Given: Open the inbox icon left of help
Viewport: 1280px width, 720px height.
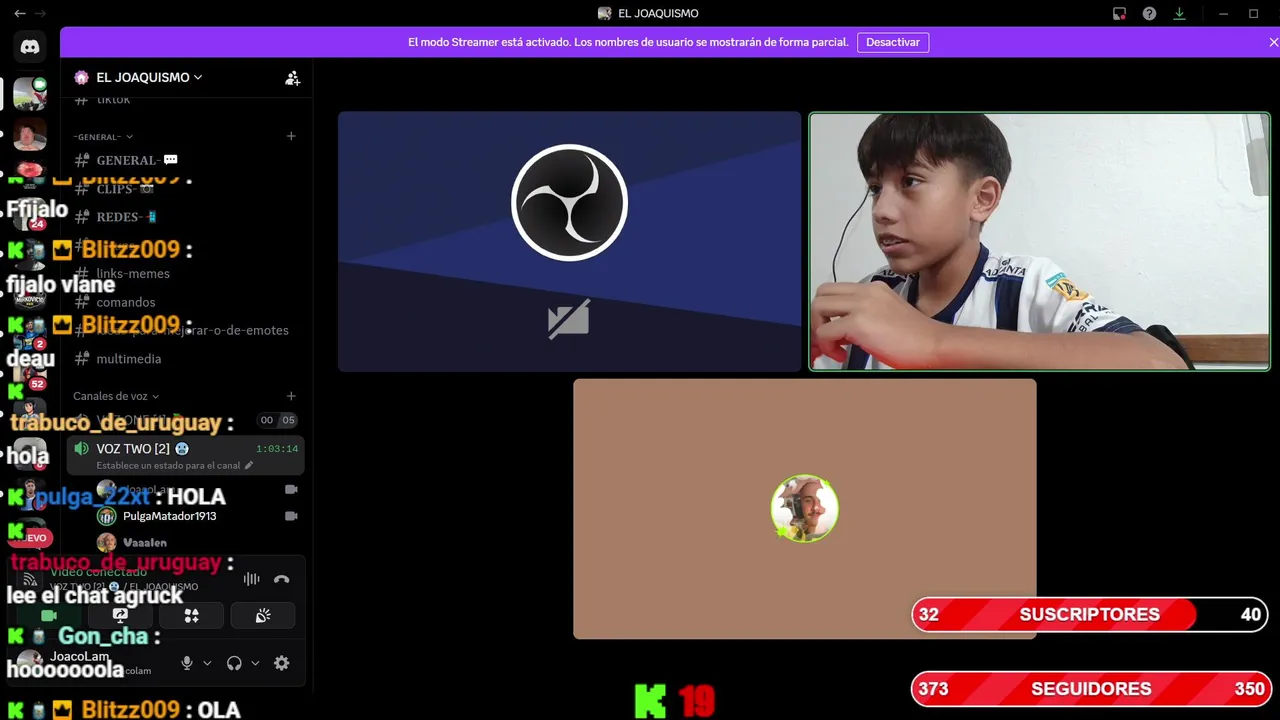Looking at the screenshot, I should [1120, 13].
